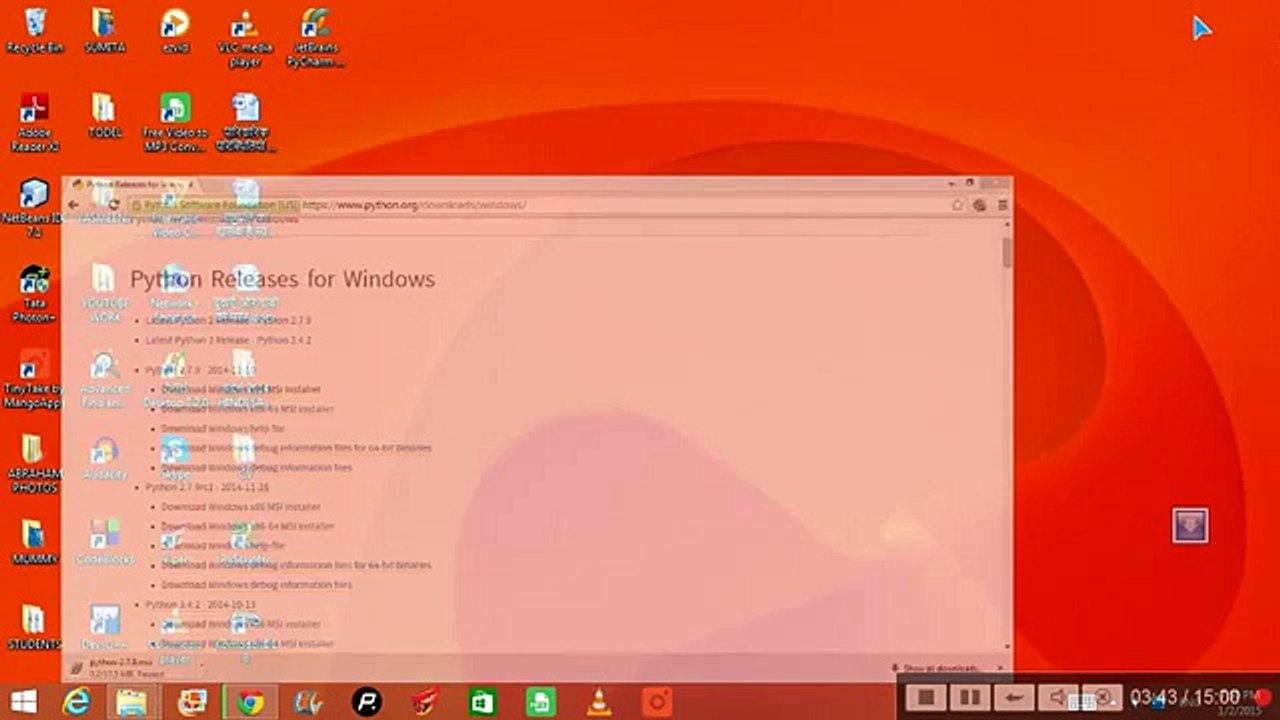Click the back arrow recorder button
The height and width of the screenshot is (720, 1280).
click(x=1014, y=697)
